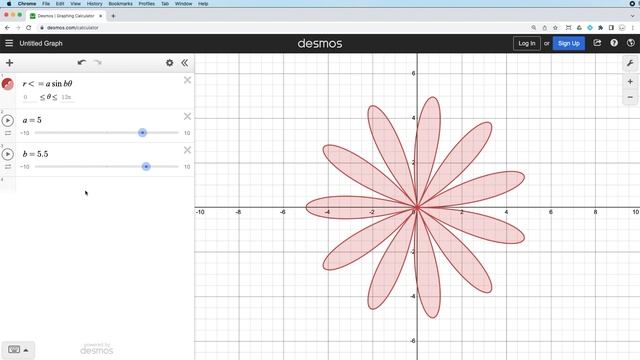Select the Desmos Graphing Calculator tab

tap(65, 16)
